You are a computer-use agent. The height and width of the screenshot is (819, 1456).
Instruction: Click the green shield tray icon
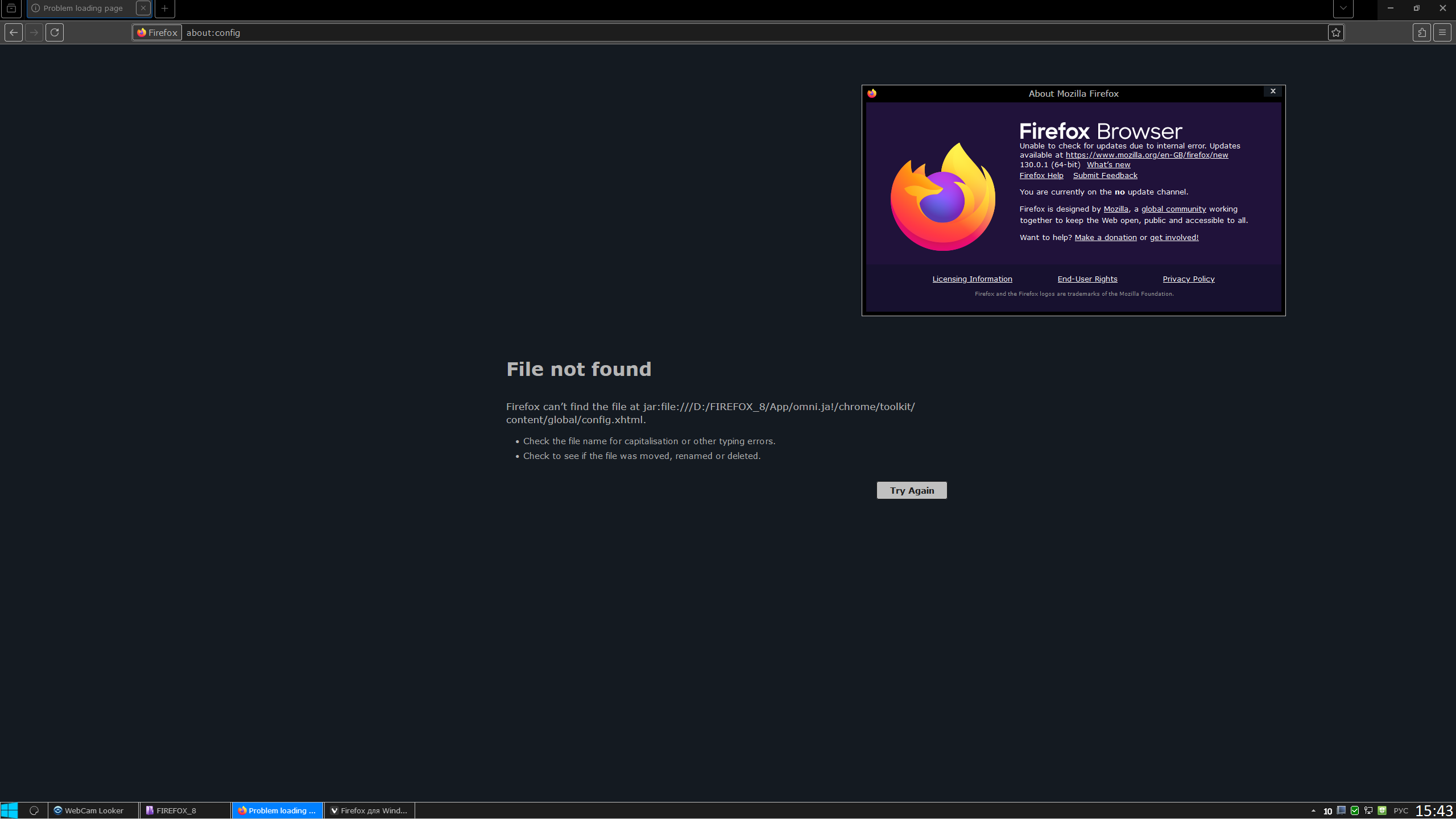[1382, 810]
